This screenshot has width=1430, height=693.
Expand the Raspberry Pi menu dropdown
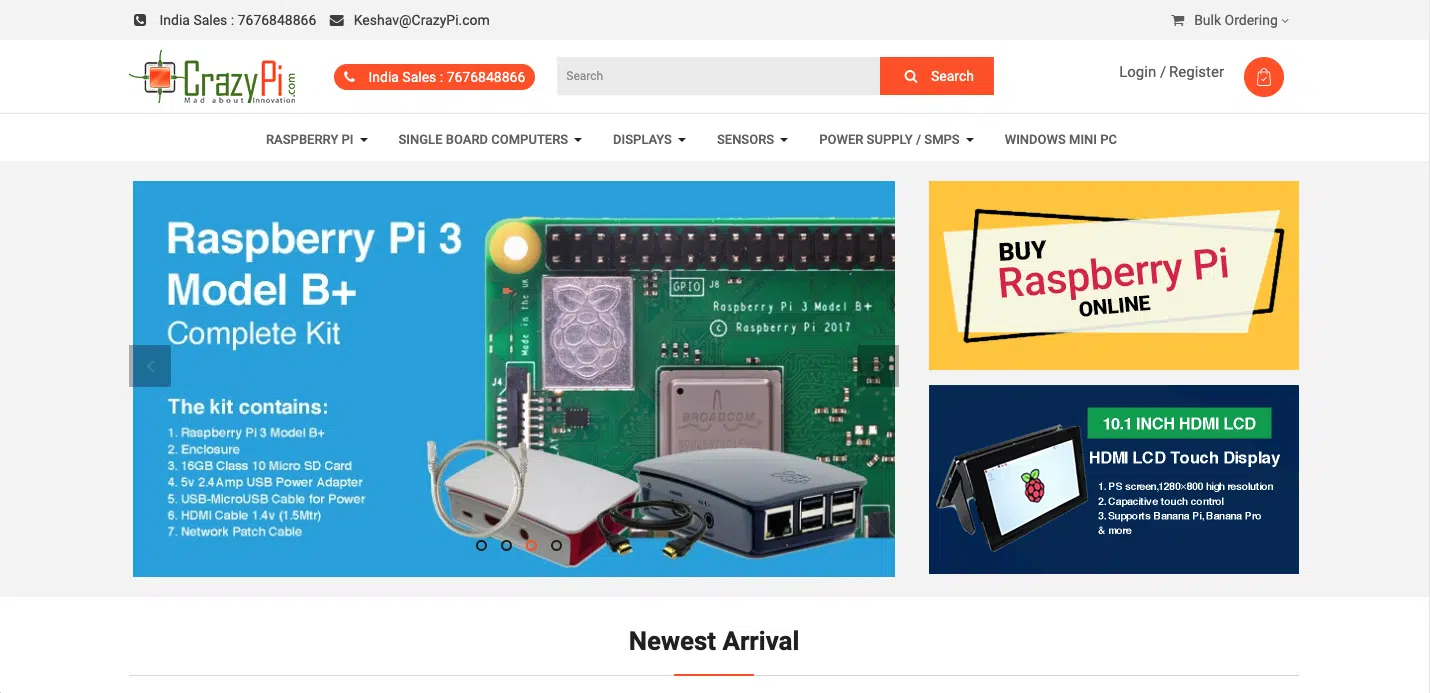pos(317,139)
